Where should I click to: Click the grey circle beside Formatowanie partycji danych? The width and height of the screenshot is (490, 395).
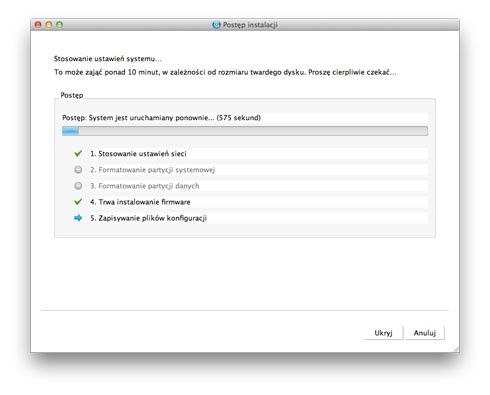78,186
